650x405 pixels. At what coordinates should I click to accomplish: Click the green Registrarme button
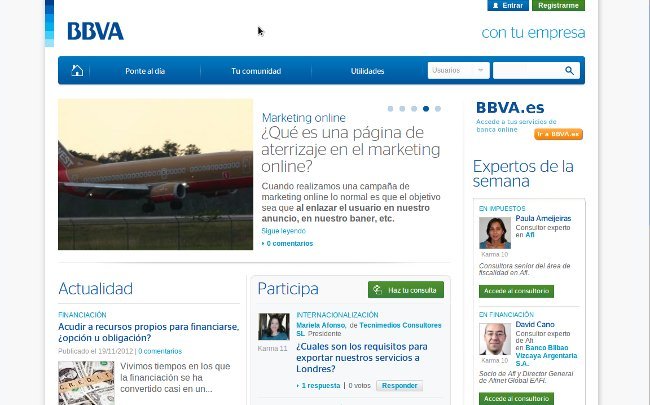[558, 6]
